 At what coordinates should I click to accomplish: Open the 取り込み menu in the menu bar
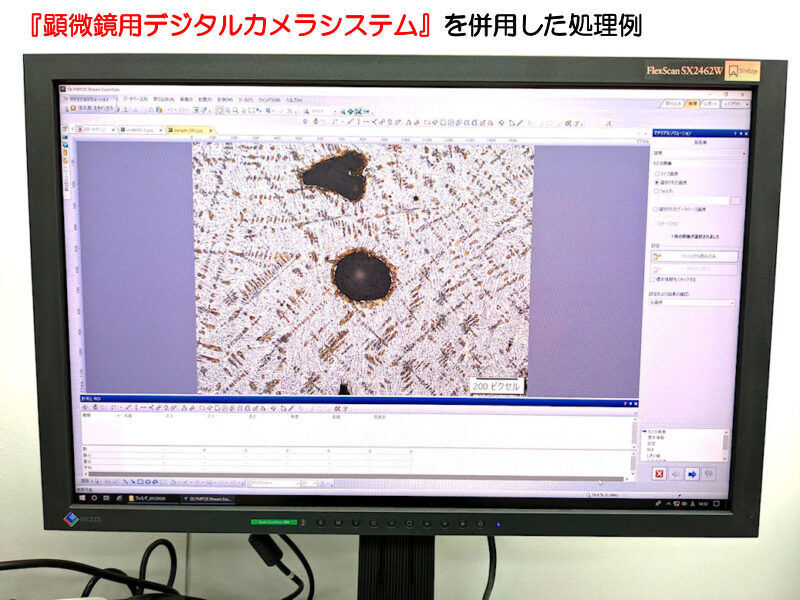click(x=163, y=99)
